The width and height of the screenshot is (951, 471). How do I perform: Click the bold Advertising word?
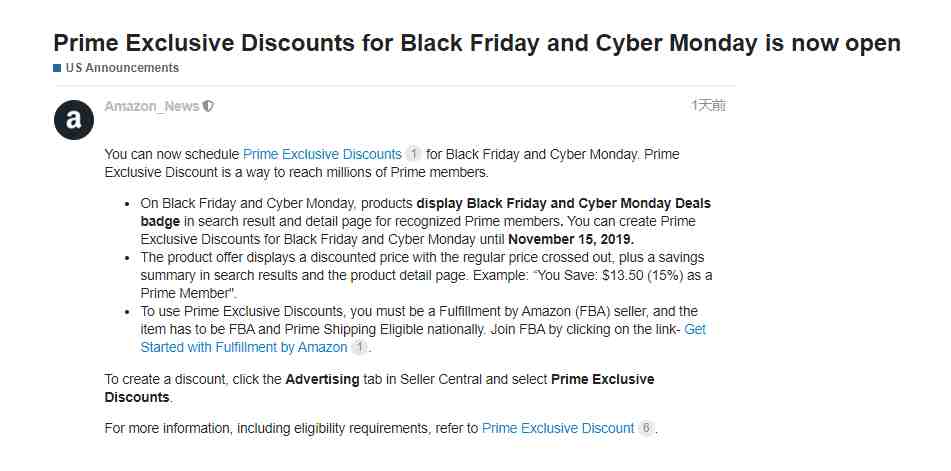coord(322,379)
